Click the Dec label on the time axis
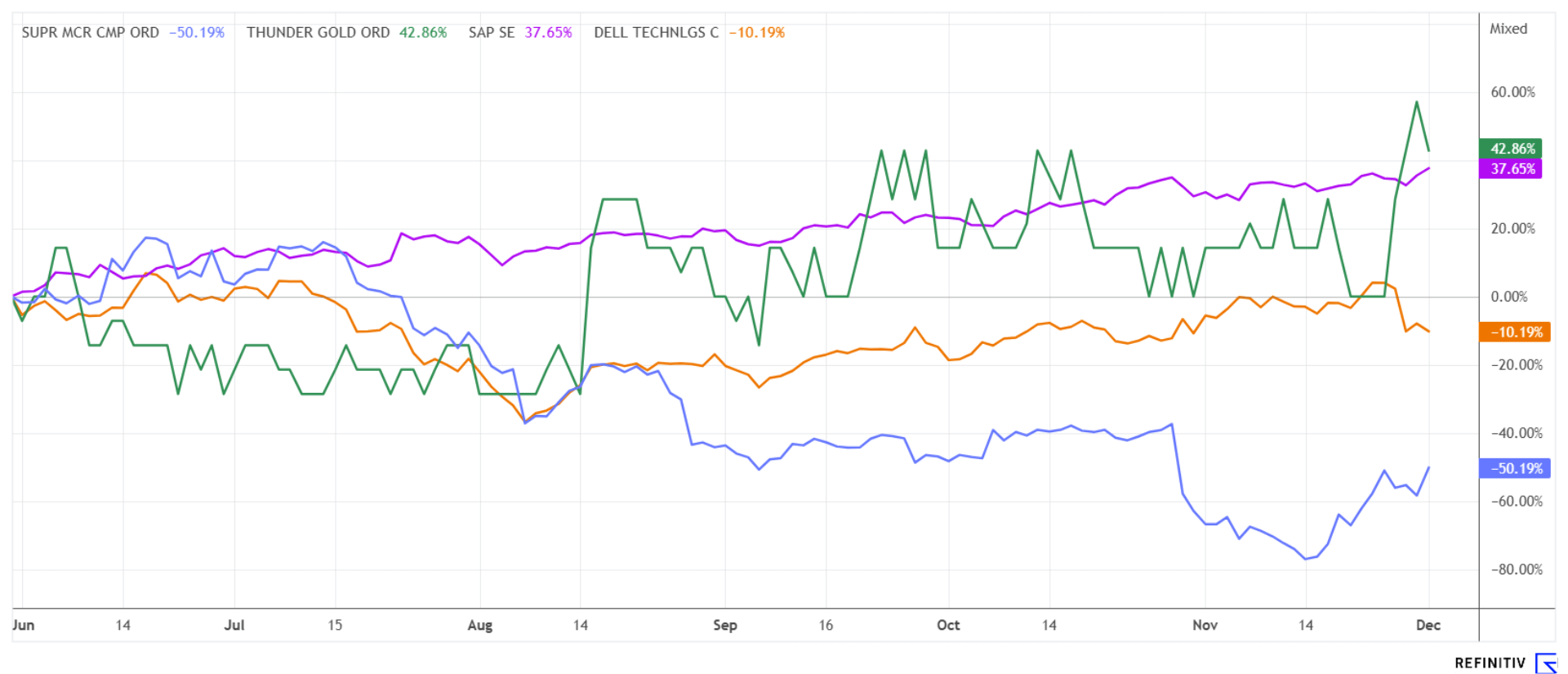Image resolution: width=1568 pixels, height=674 pixels. [1428, 625]
